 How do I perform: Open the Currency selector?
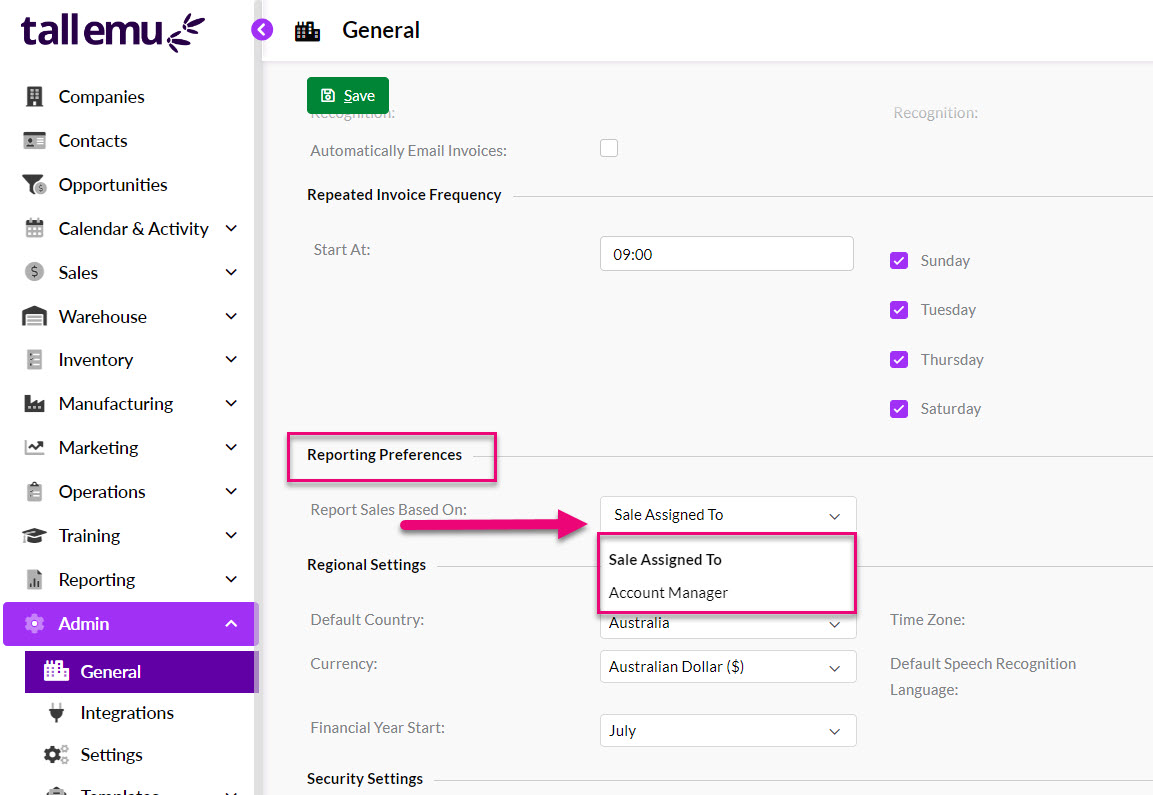pyautogui.click(x=727, y=666)
